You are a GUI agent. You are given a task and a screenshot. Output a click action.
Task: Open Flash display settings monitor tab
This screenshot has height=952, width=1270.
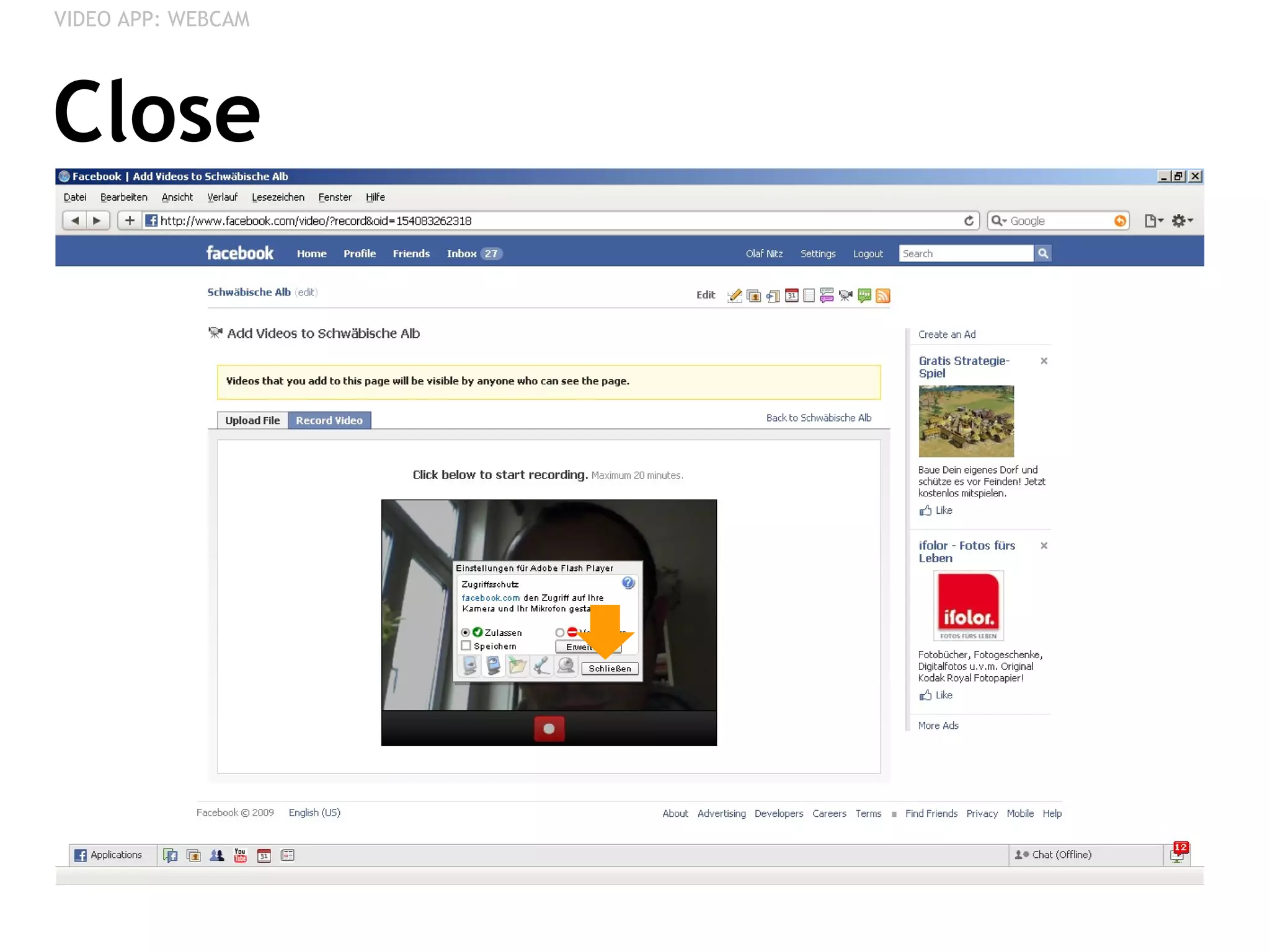click(470, 666)
